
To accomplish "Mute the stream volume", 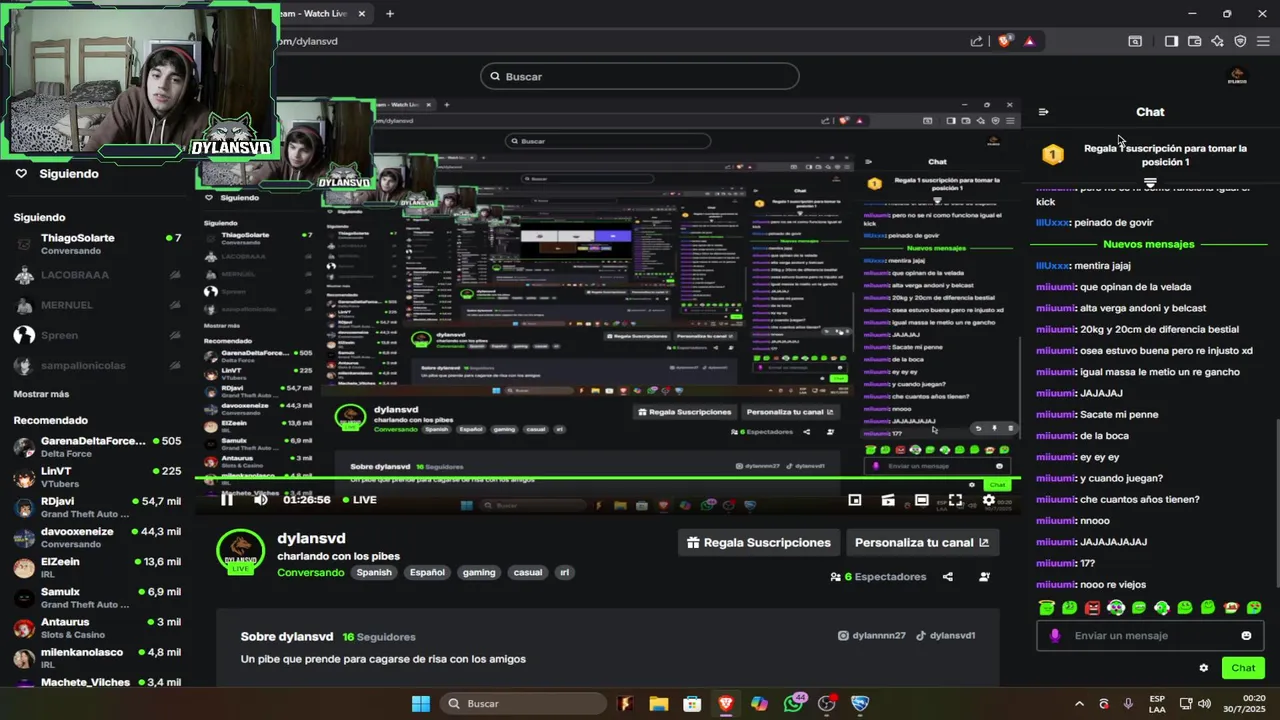I will pos(260,500).
